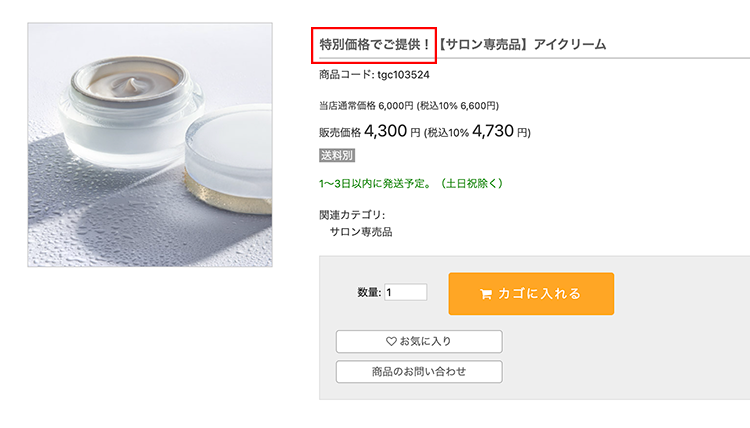Click the tax-included sale price 4,730 円
This screenshot has width=750, height=428.
tap(501, 131)
